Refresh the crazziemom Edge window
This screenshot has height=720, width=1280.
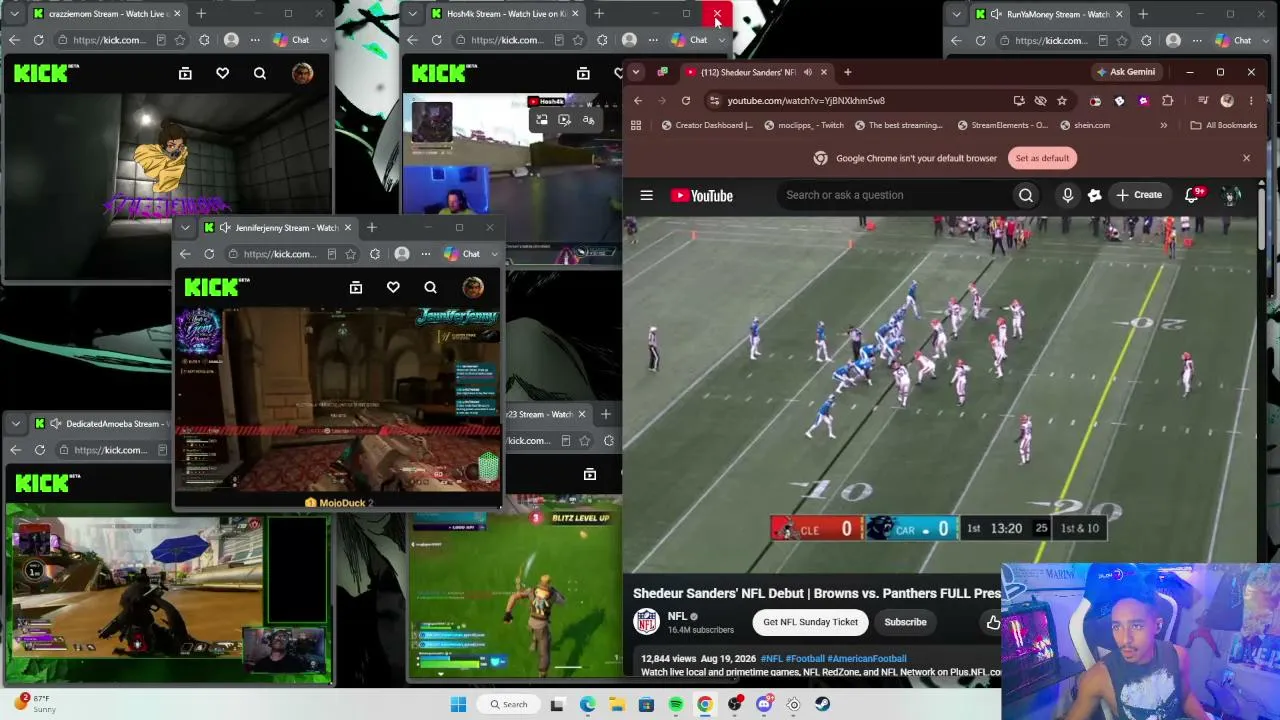[x=39, y=40]
